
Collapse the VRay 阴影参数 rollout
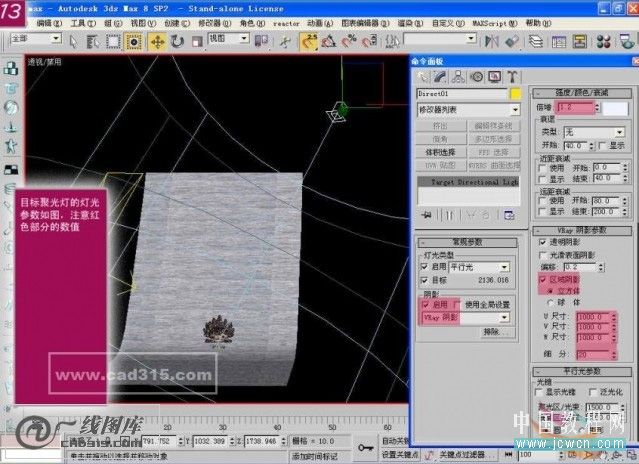click(582, 231)
